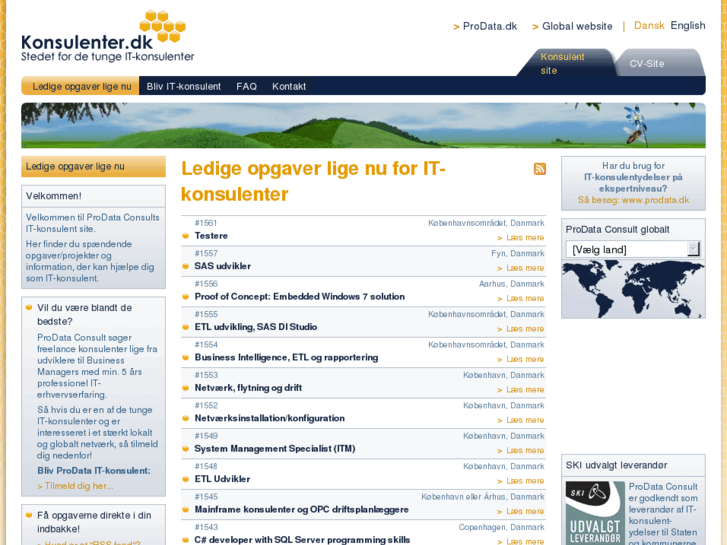Open Ledige opgaver lige nu menu
Viewport: 727px width, 545px height.
coord(82,86)
